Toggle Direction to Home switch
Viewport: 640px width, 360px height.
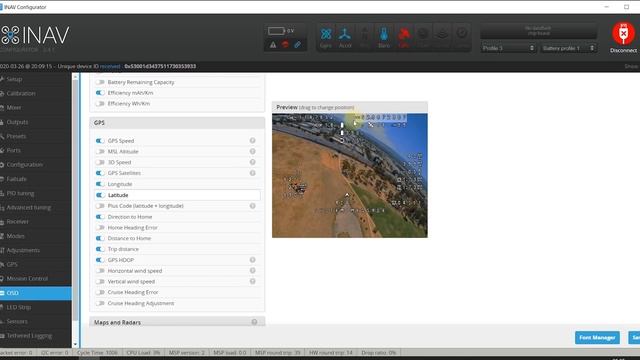(100, 217)
